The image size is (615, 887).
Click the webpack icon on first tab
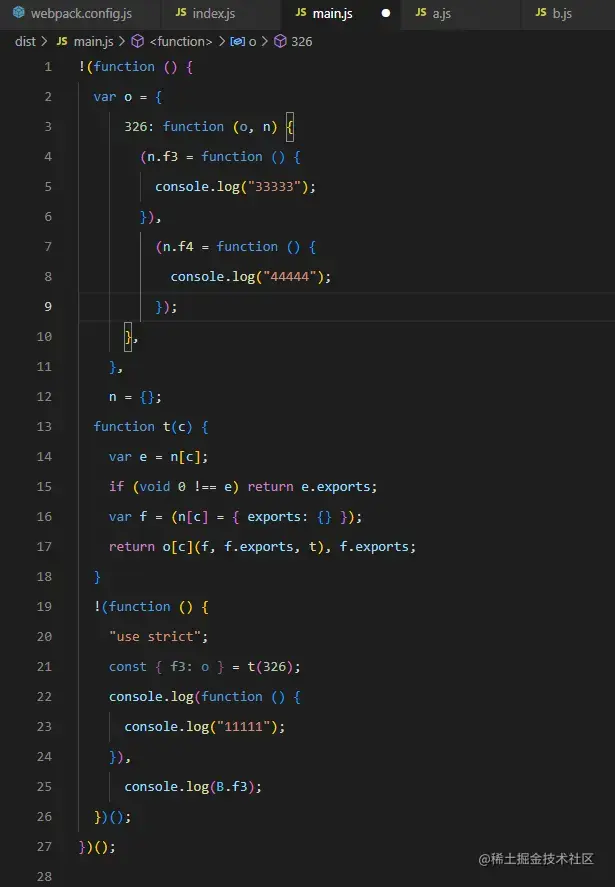[19, 12]
